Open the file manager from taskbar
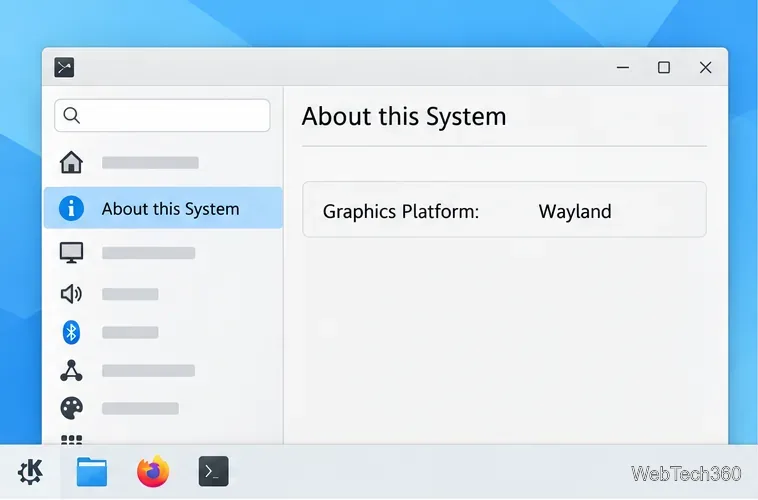The width and height of the screenshot is (758, 500). click(92, 471)
